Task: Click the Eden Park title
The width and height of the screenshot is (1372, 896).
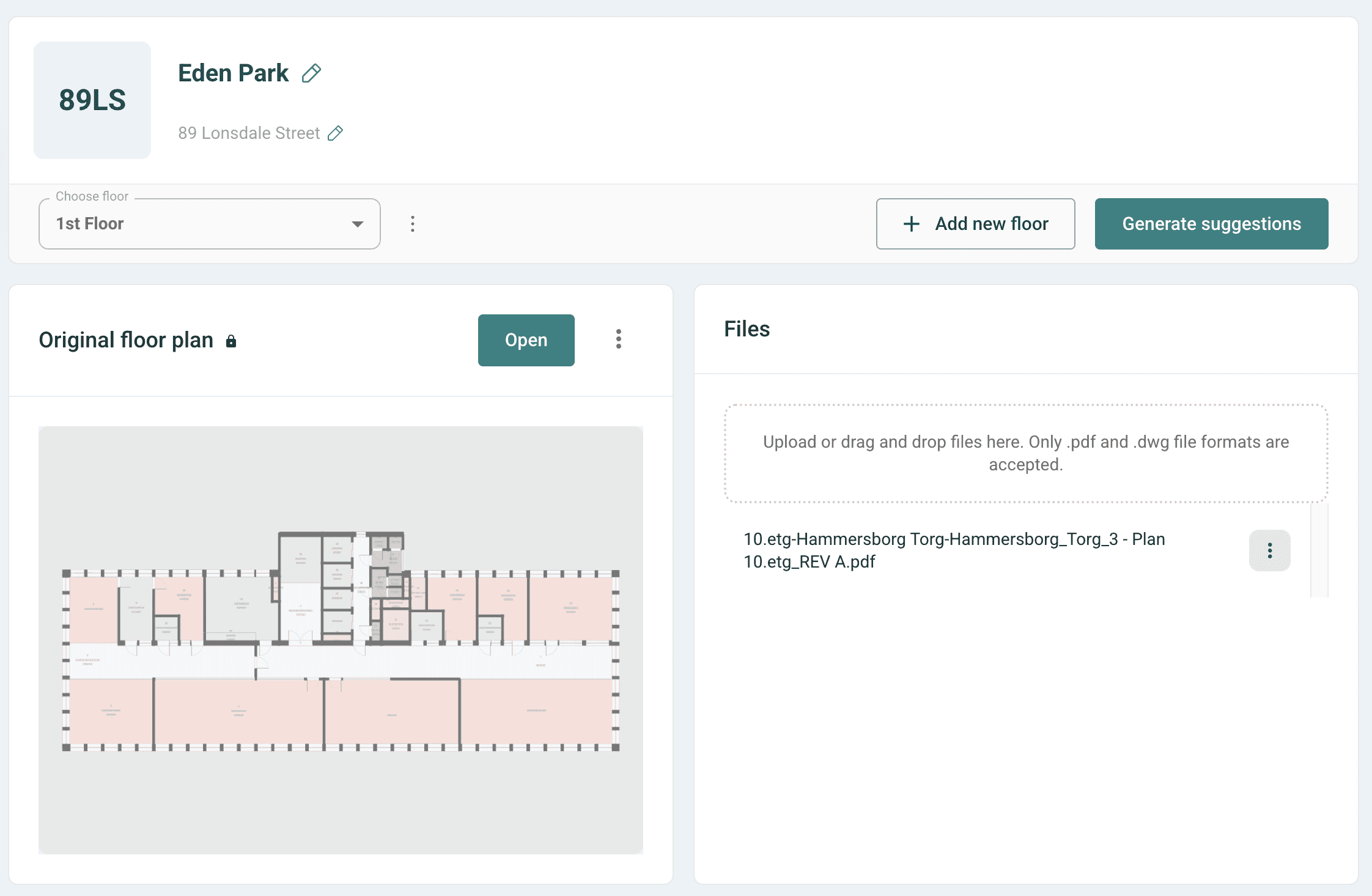Action: [232, 72]
